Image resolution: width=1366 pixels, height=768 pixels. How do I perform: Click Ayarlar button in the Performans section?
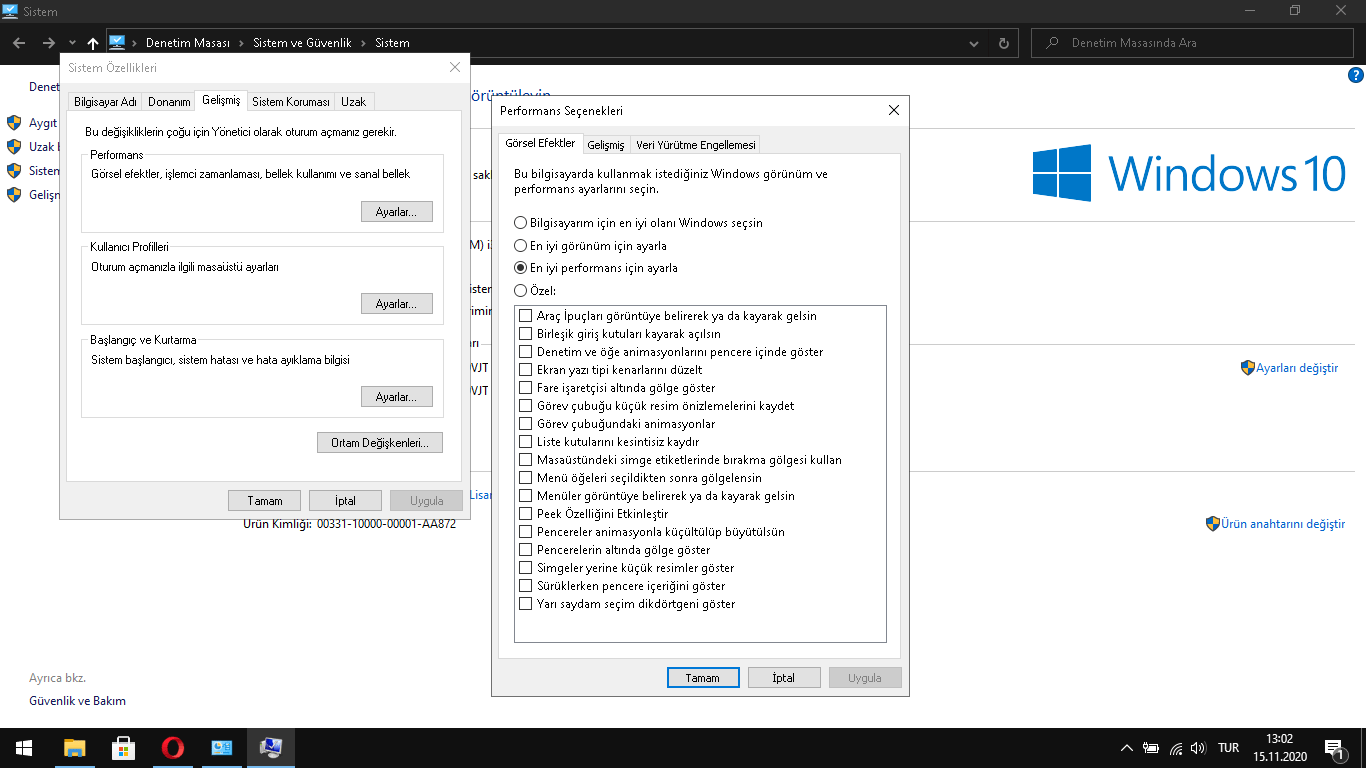click(397, 212)
